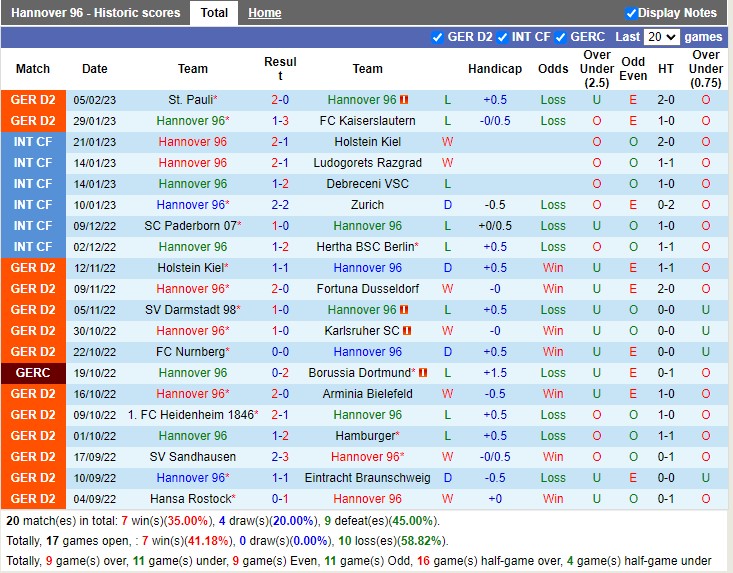Open Hertha BSC Berlin team link
The height and width of the screenshot is (573, 733).
tap(365, 247)
